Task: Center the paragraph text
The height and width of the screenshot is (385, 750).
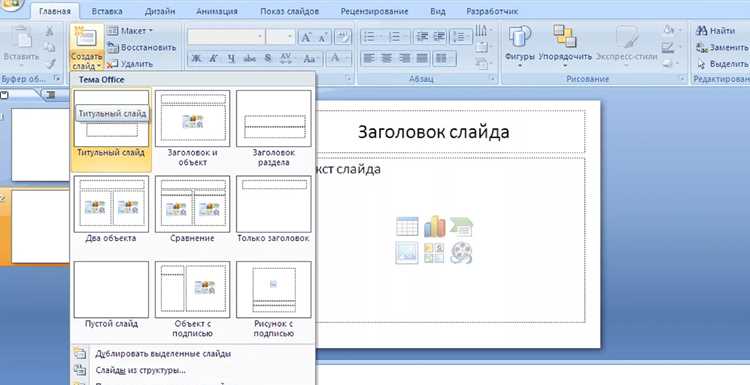Action: [386, 58]
